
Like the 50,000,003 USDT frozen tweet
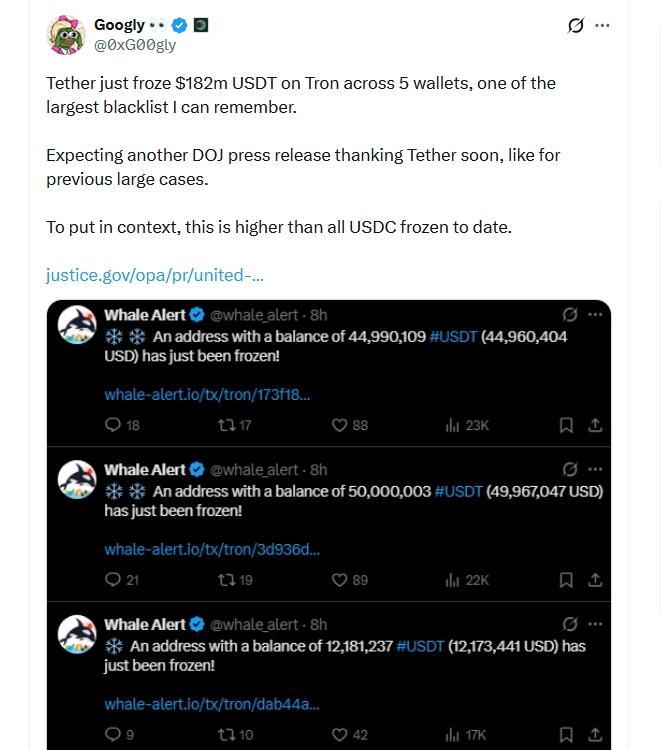coord(340,580)
